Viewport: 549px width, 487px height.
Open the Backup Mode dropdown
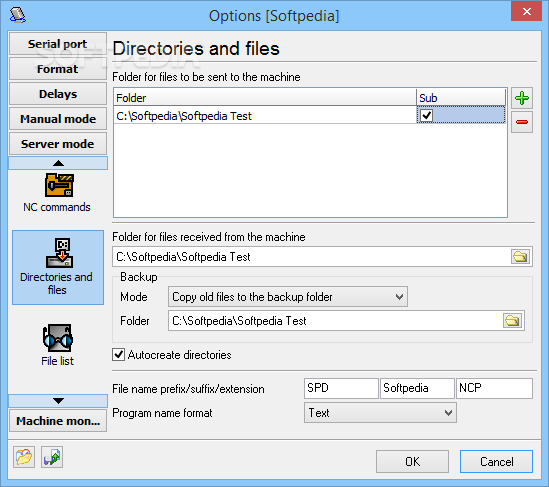coord(288,297)
